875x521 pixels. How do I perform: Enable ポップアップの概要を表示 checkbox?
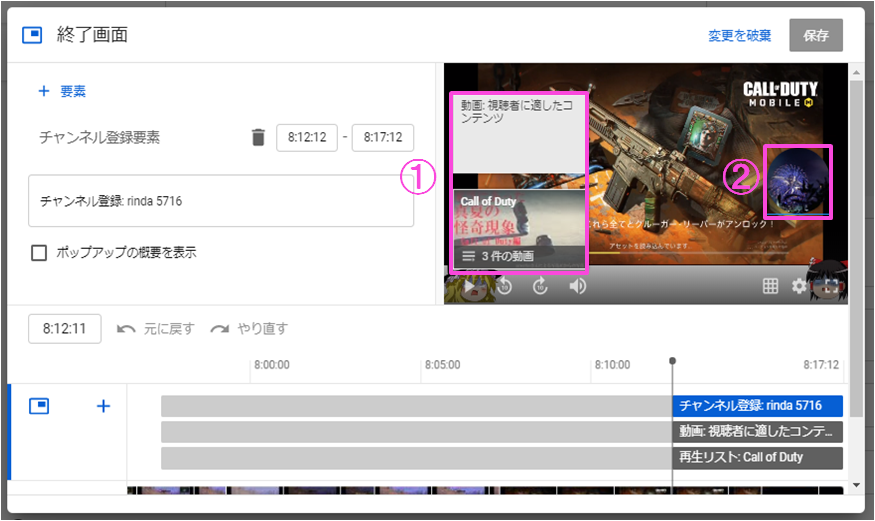coord(39,253)
